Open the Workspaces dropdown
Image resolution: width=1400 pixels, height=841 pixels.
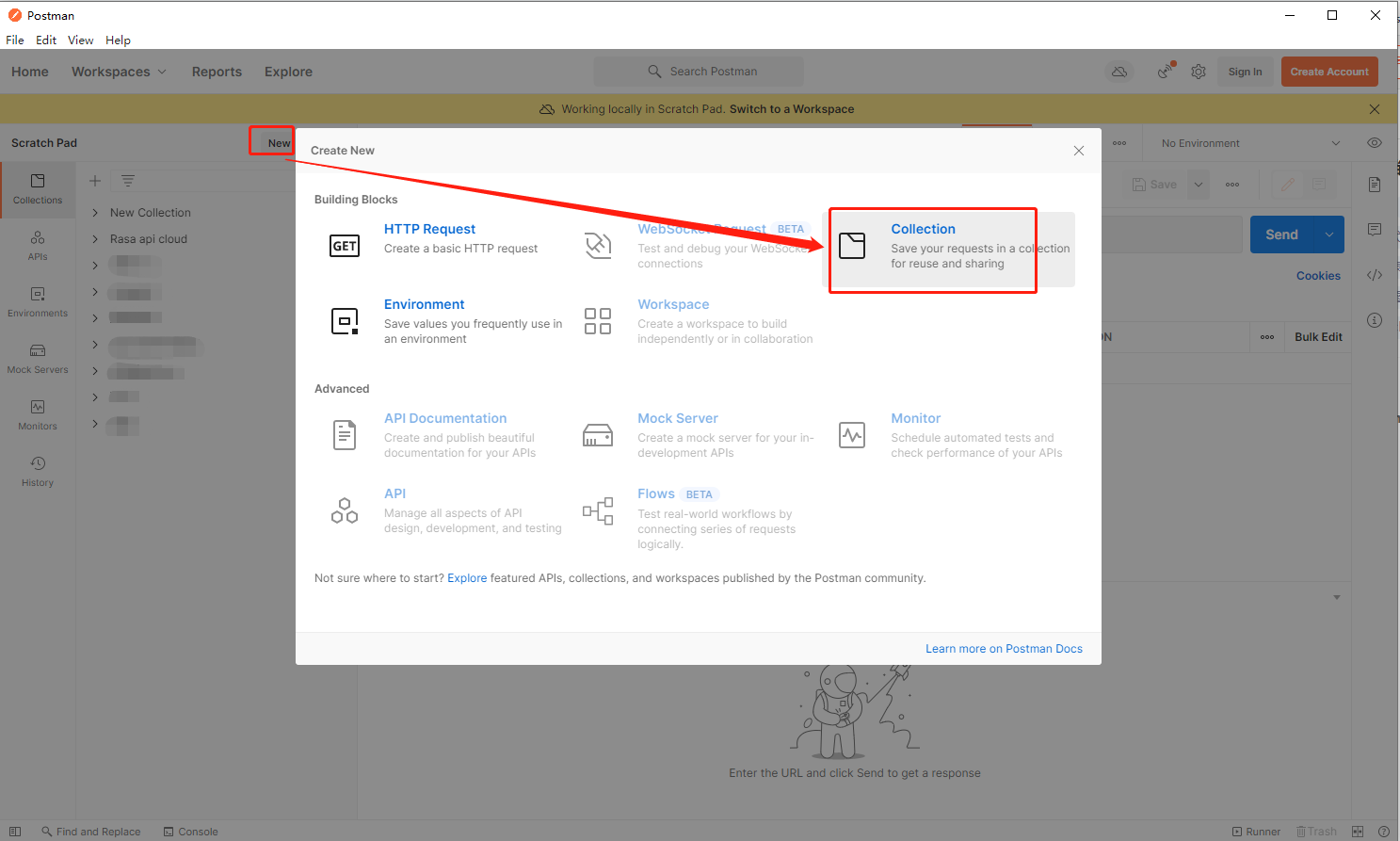119,72
